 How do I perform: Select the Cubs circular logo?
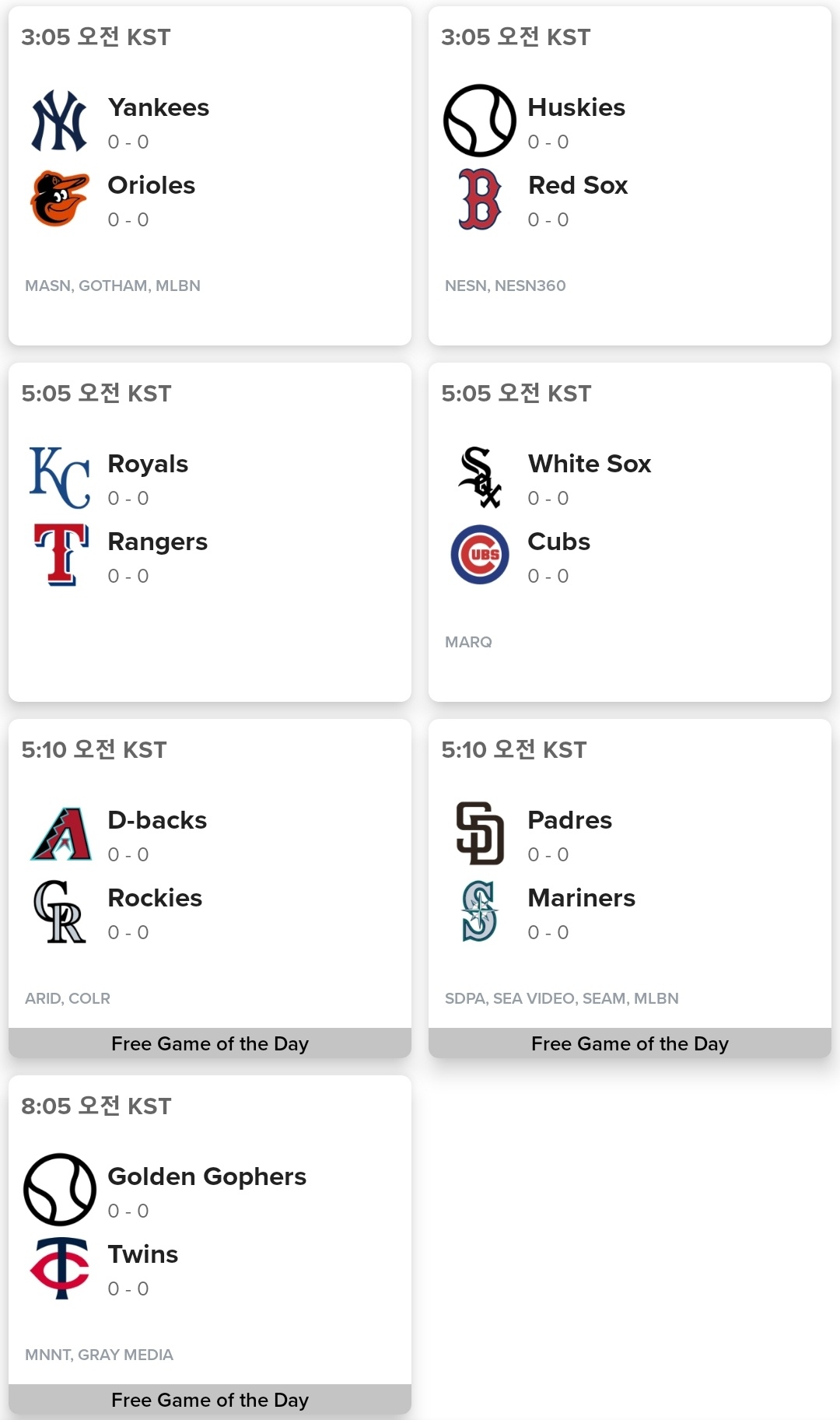coord(479,555)
